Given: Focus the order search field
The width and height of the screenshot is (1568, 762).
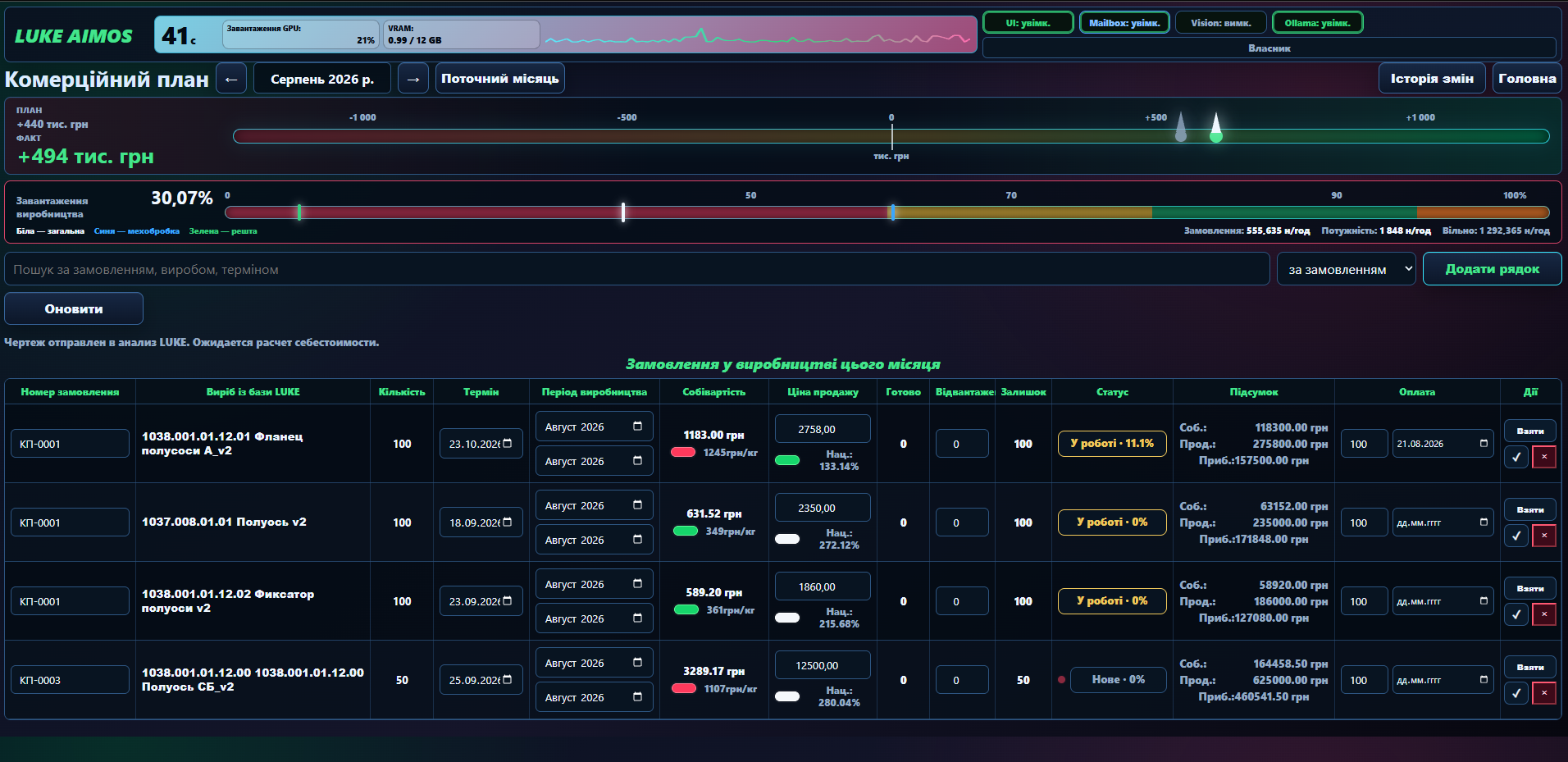Looking at the screenshot, I should point(637,269).
